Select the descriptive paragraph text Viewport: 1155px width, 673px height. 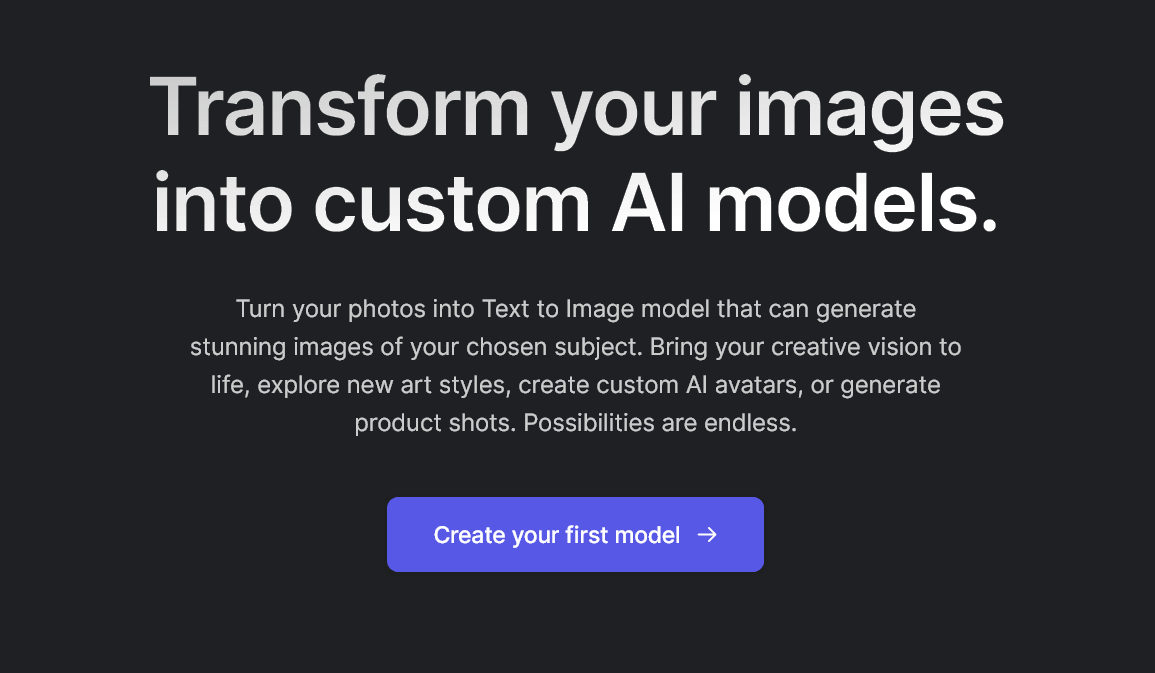click(x=575, y=365)
